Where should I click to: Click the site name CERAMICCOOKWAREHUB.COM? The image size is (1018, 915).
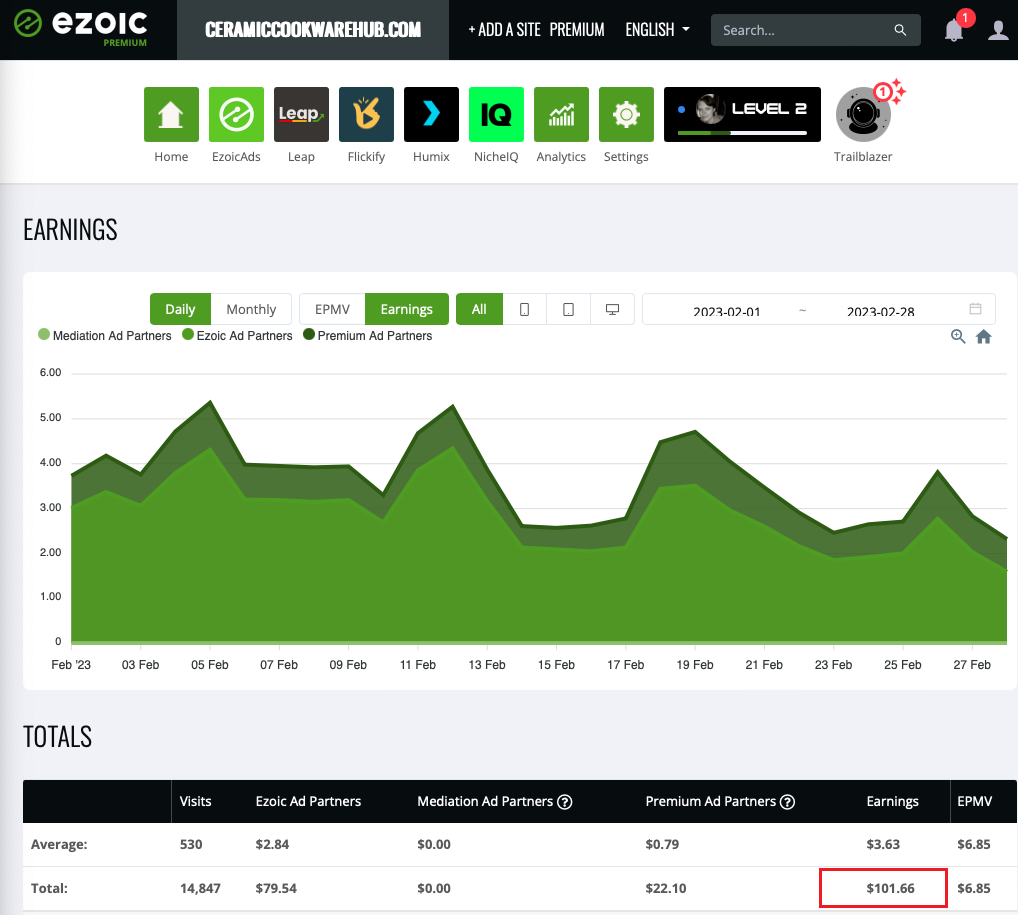(313, 30)
